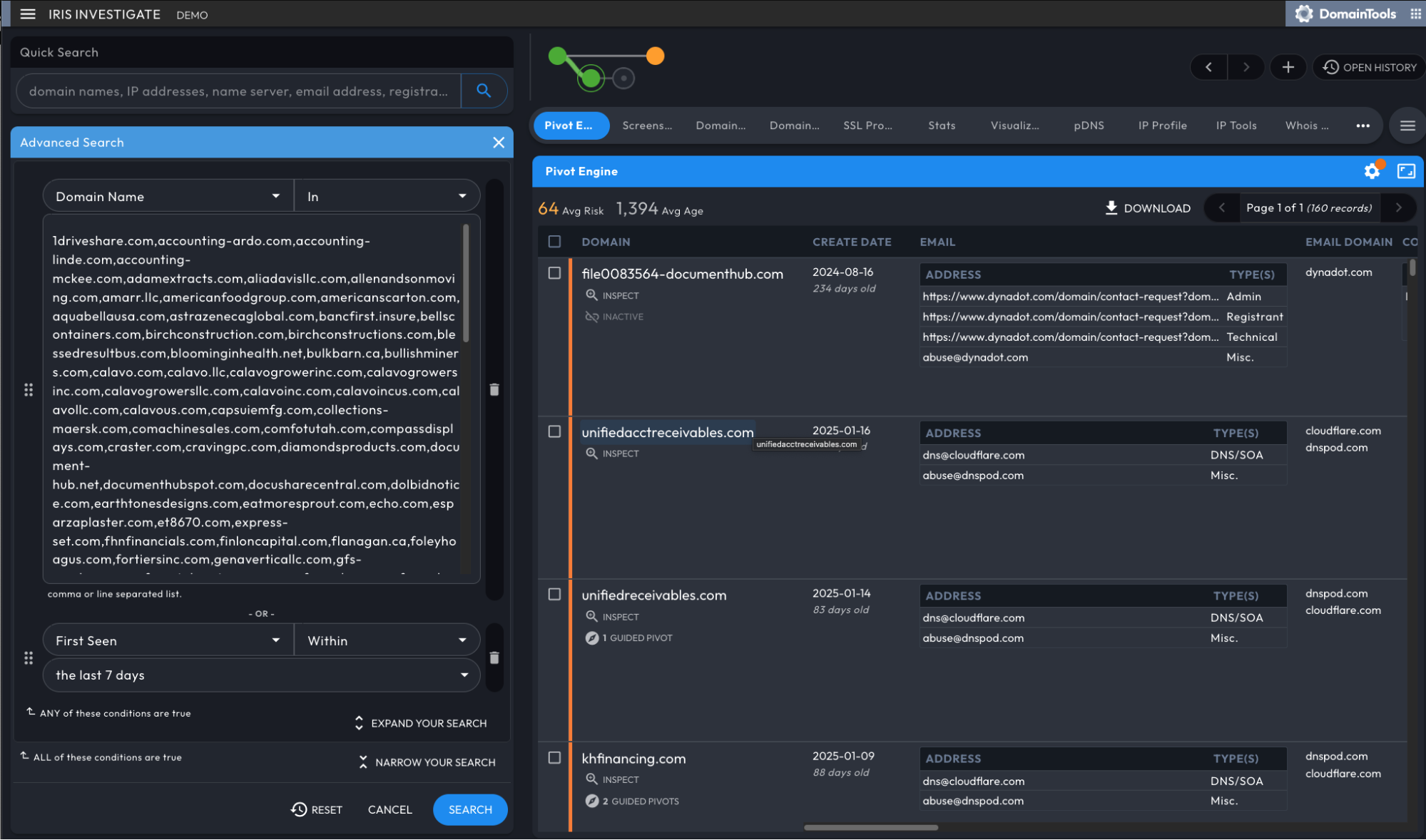This screenshot has height=840, width=1426.
Task: Run the Quick Search magnifying glass
Action: (484, 91)
